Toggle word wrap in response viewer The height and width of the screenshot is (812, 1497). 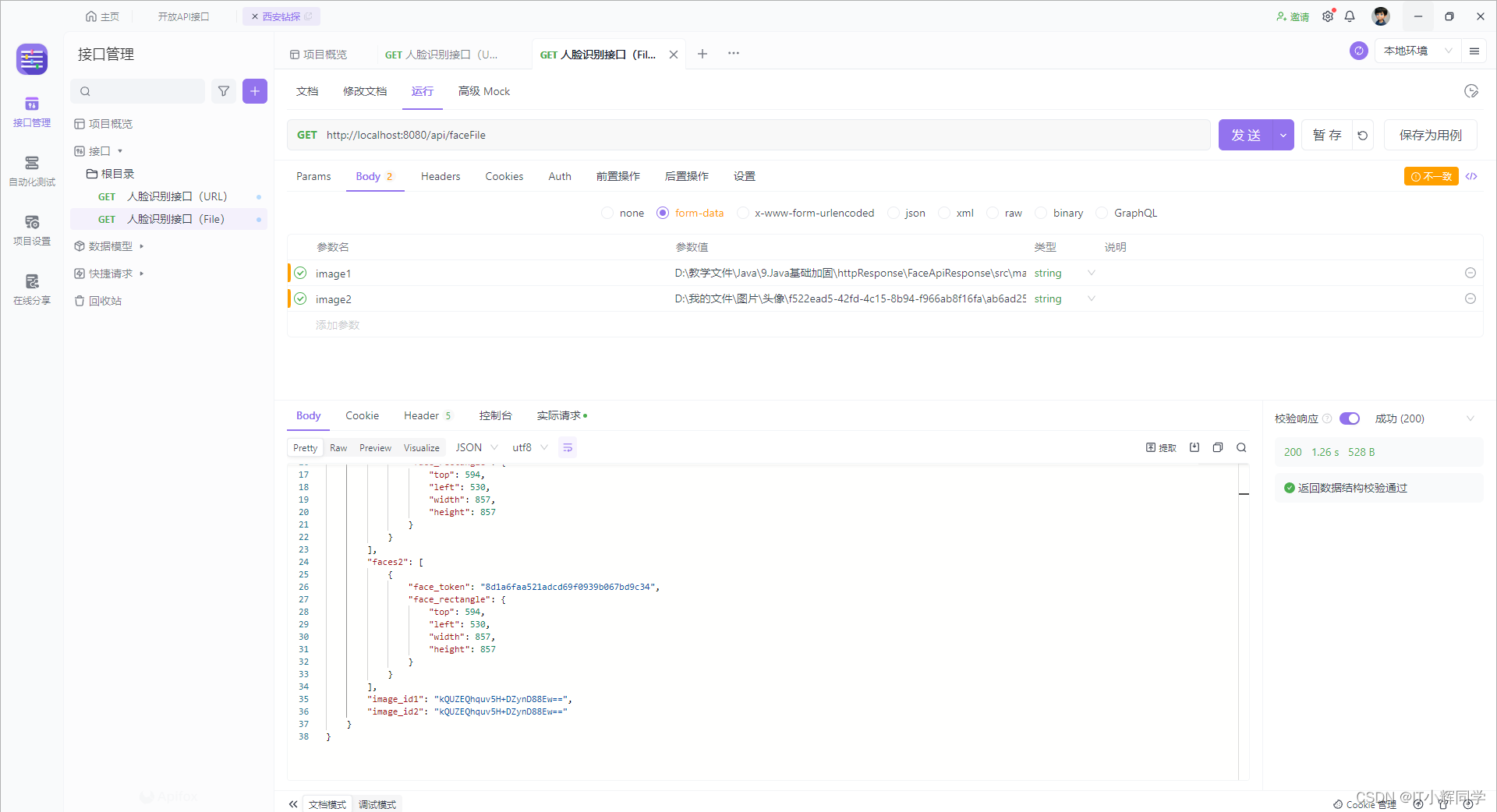pyautogui.click(x=568, y=447)
